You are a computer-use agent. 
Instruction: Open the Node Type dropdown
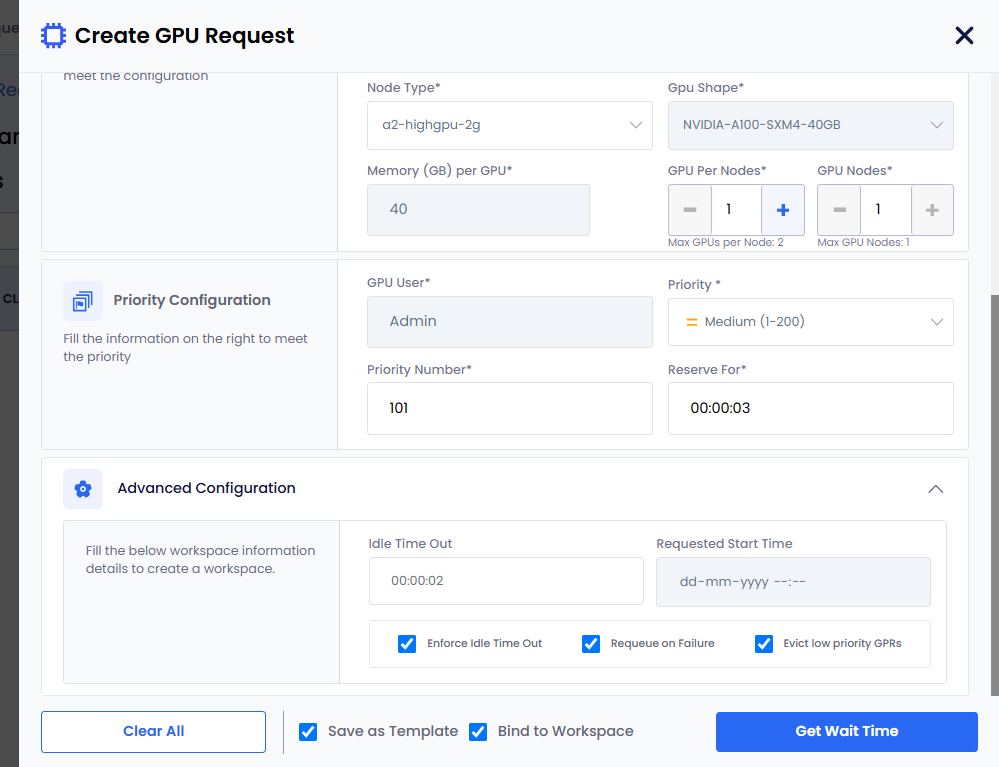tap(510, 125)
